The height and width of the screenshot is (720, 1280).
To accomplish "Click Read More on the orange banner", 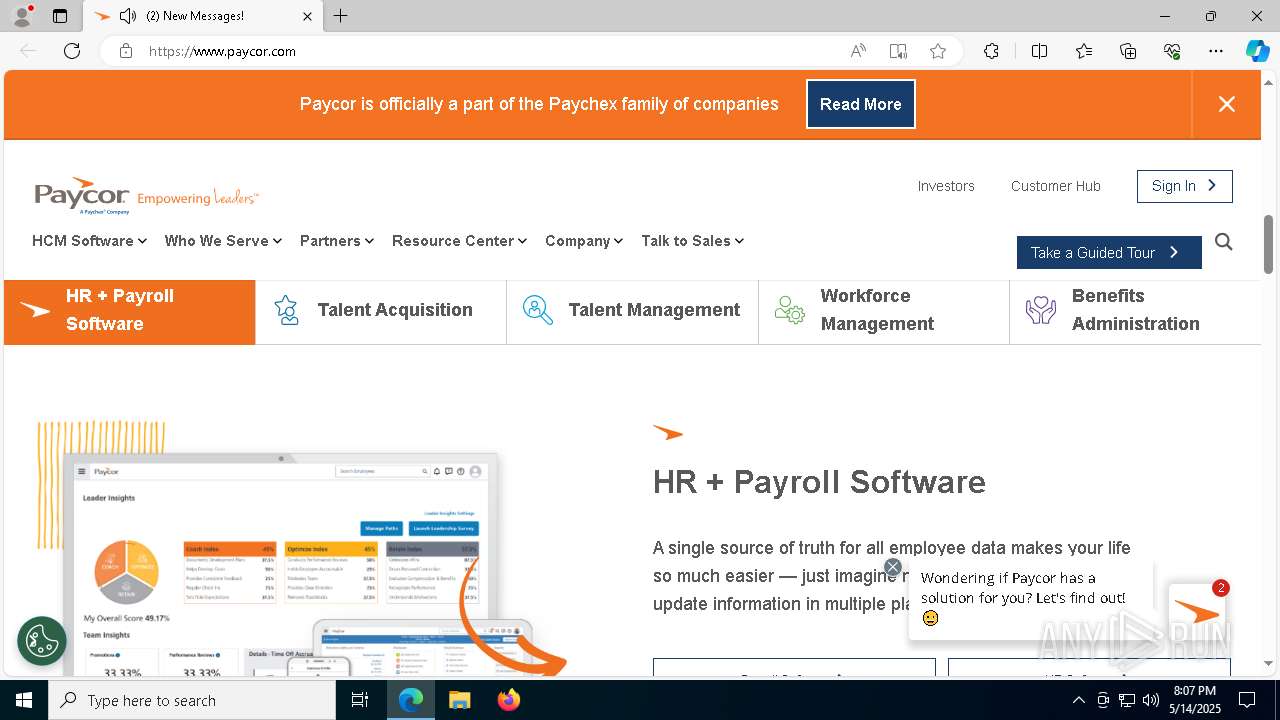I will click(x=861, y=104).
